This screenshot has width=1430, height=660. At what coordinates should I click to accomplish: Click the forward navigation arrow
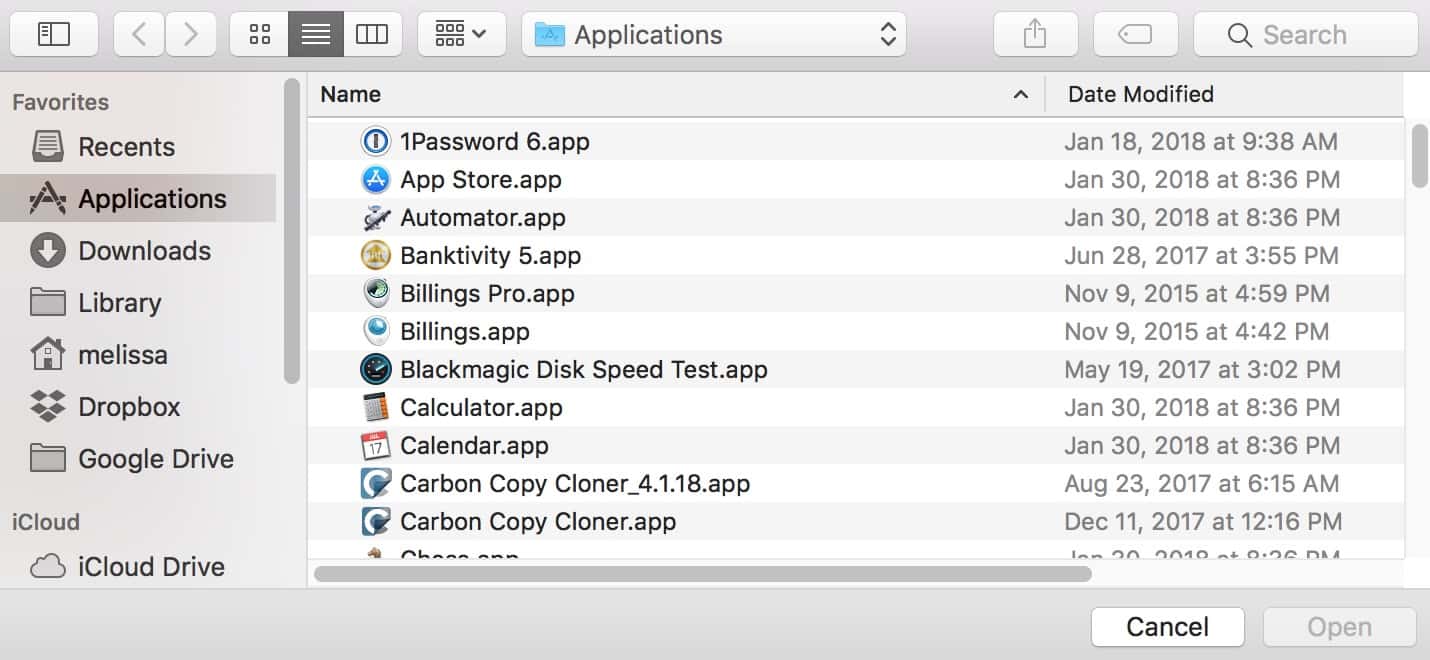click(x=190, y=35)
